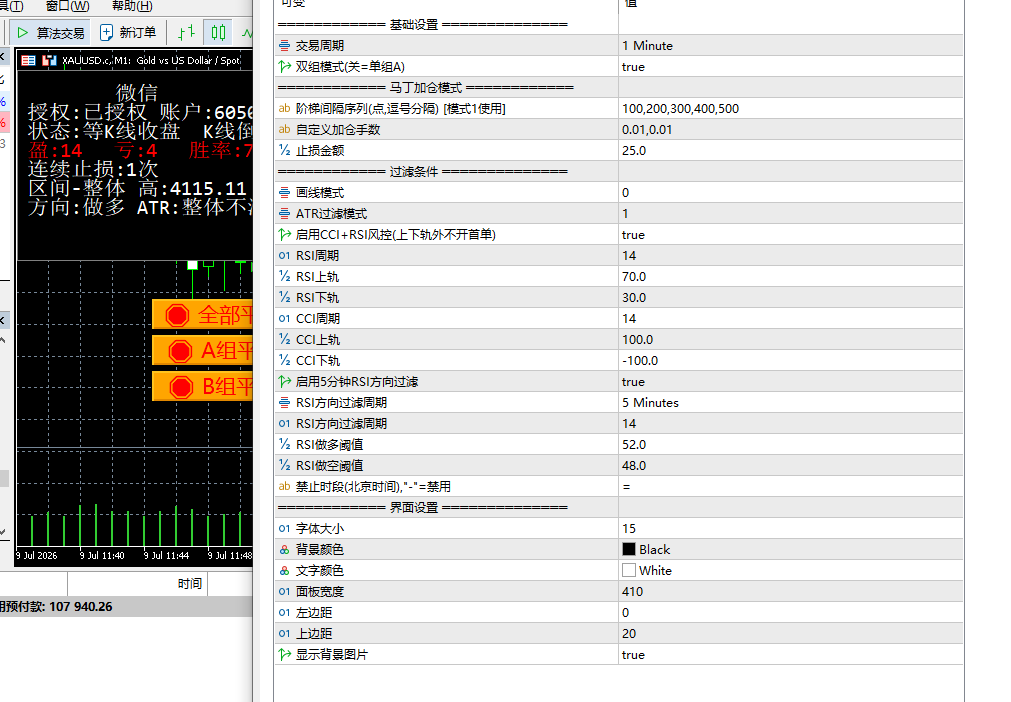The width and height of the screenshot is (1011, 702).
Task: Click the CCI下轨 double-type icon
Action: (x=284, y=360)
